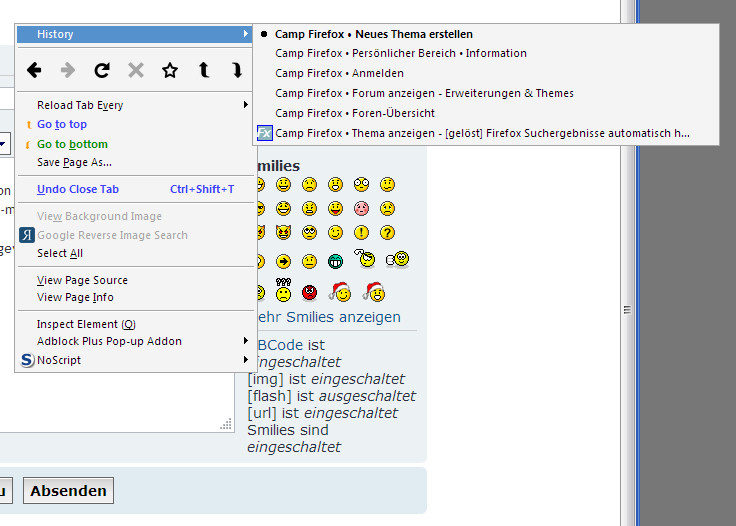The height and width of the screenshot is (526, 736).
Task: Insert the red angry smiley
Action: 309,293
